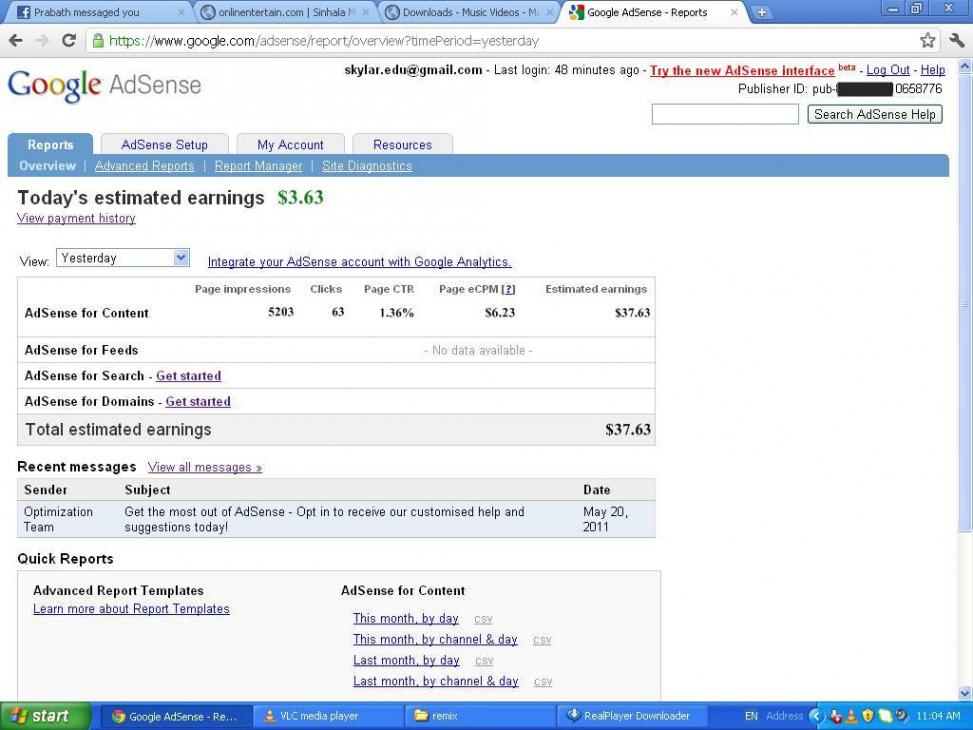Select the Google AdSense taskbar button
Screen dimensions: 973x730
(x=176, y=716)
